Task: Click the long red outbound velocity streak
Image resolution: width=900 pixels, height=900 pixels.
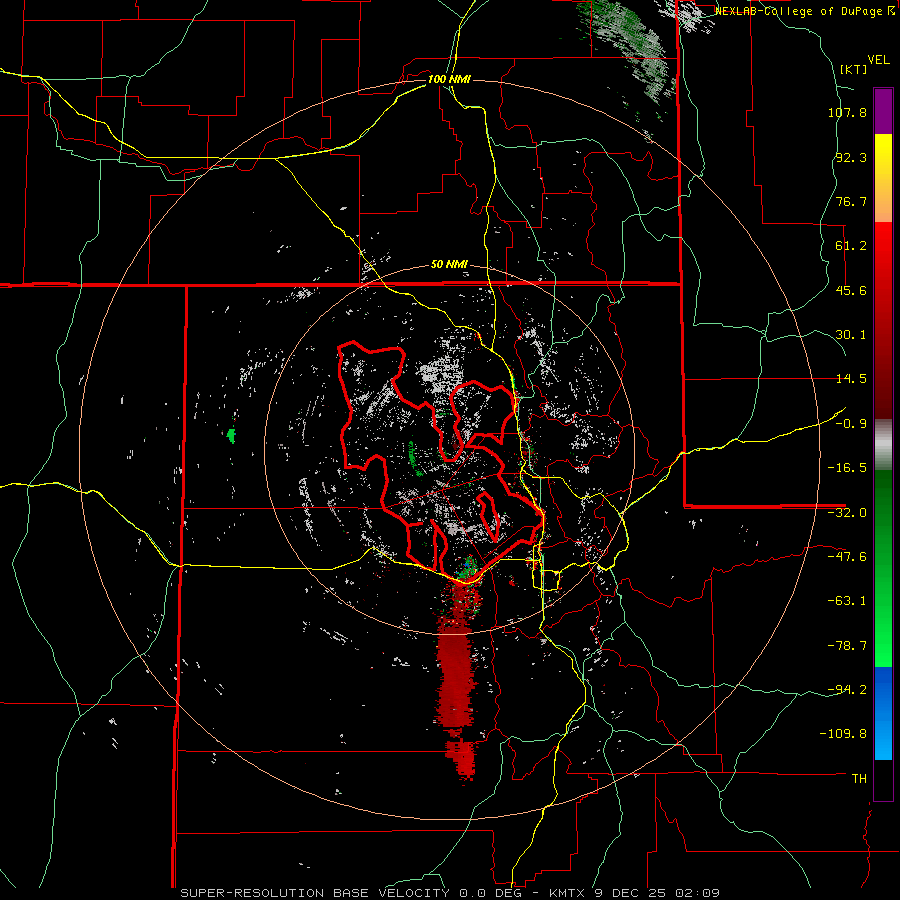Action: [x=457, y=677]
